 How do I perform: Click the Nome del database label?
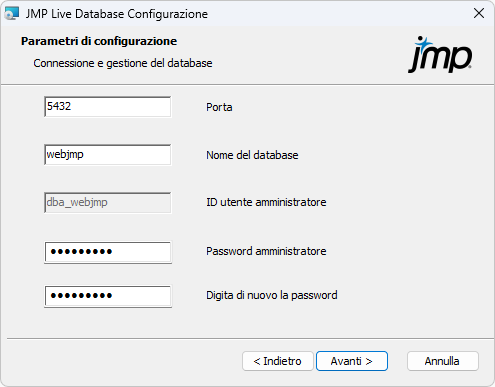(252, 155)
